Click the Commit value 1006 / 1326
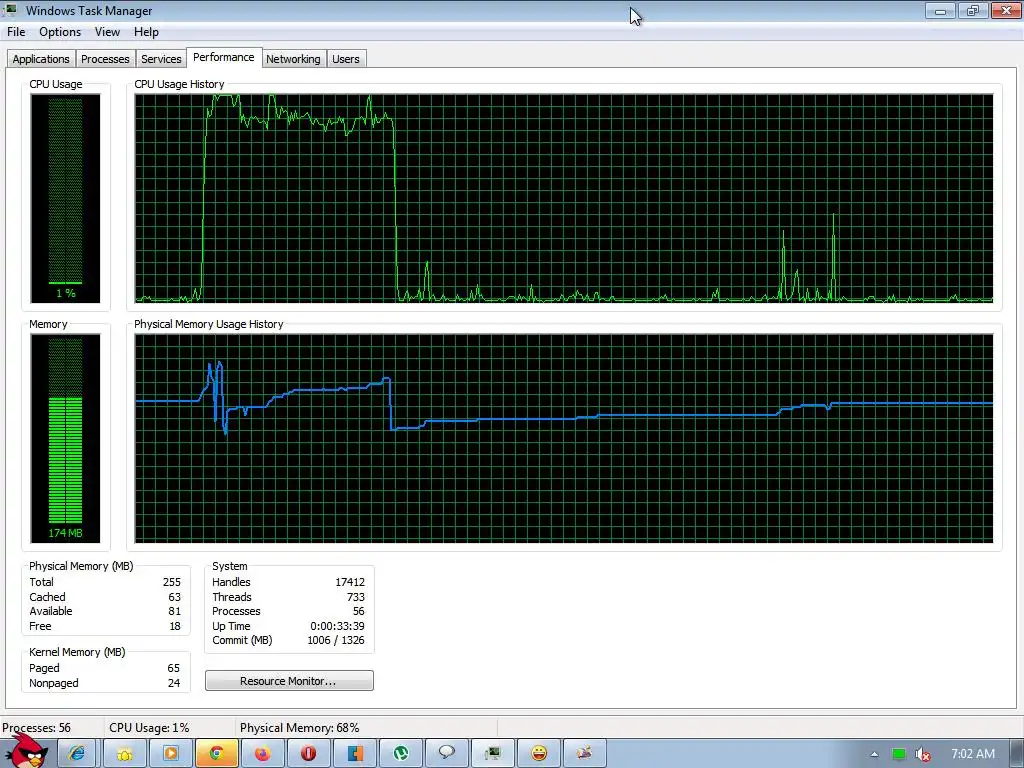1024x768 pixels. [336, 641]
